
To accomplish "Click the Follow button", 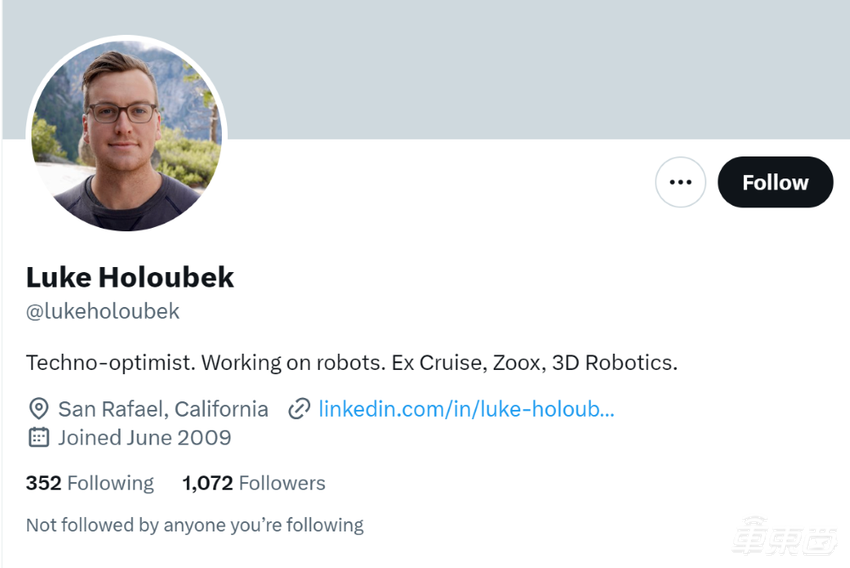I will [775, 182].
